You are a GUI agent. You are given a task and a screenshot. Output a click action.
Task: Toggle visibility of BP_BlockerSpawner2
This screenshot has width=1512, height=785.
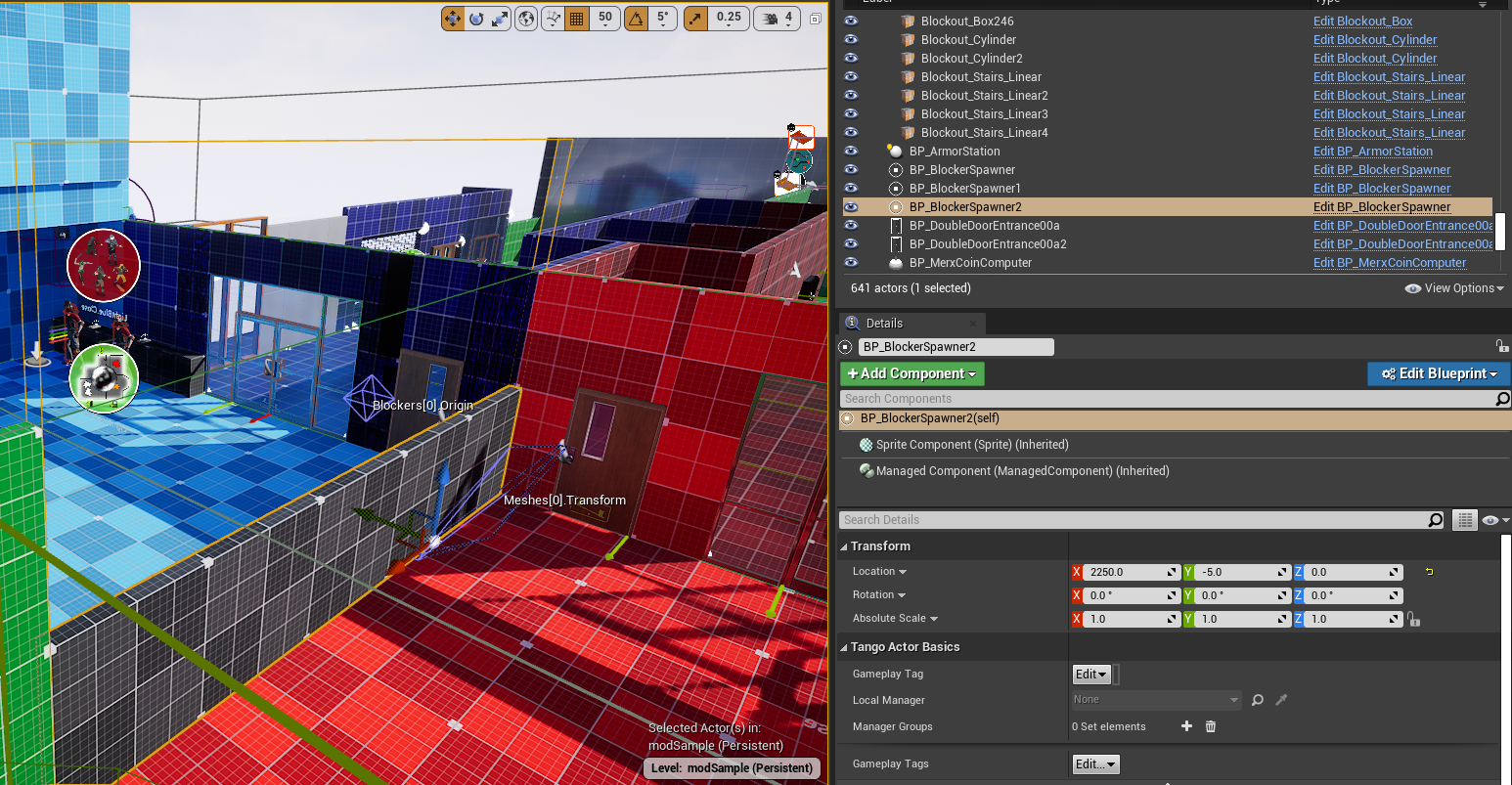(851, 206)
